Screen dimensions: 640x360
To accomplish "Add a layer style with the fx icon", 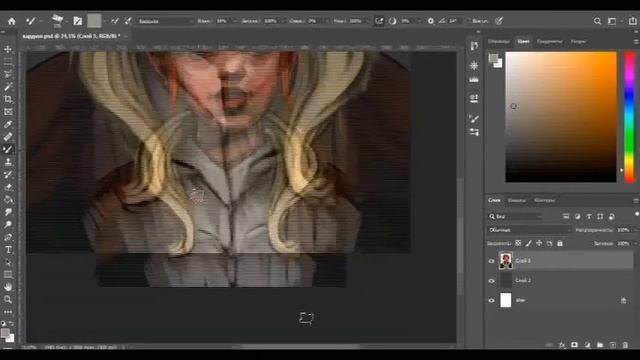I will click(562, 345).
